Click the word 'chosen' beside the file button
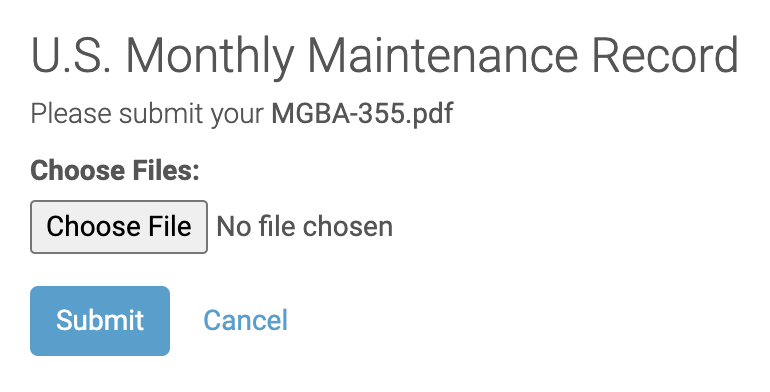770x392 pixels. [x=348, y=227]
